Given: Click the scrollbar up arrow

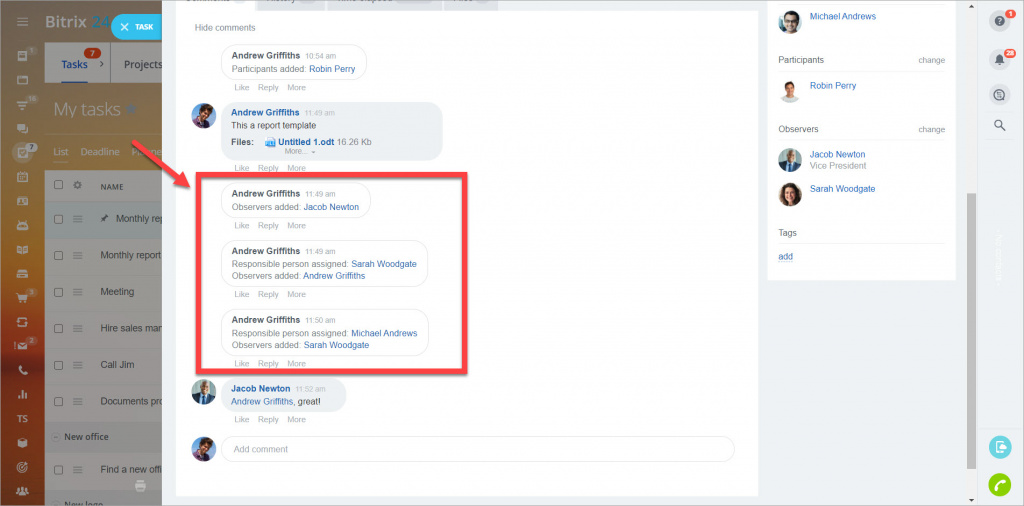Looking at the screenshot, I should 972,6.
